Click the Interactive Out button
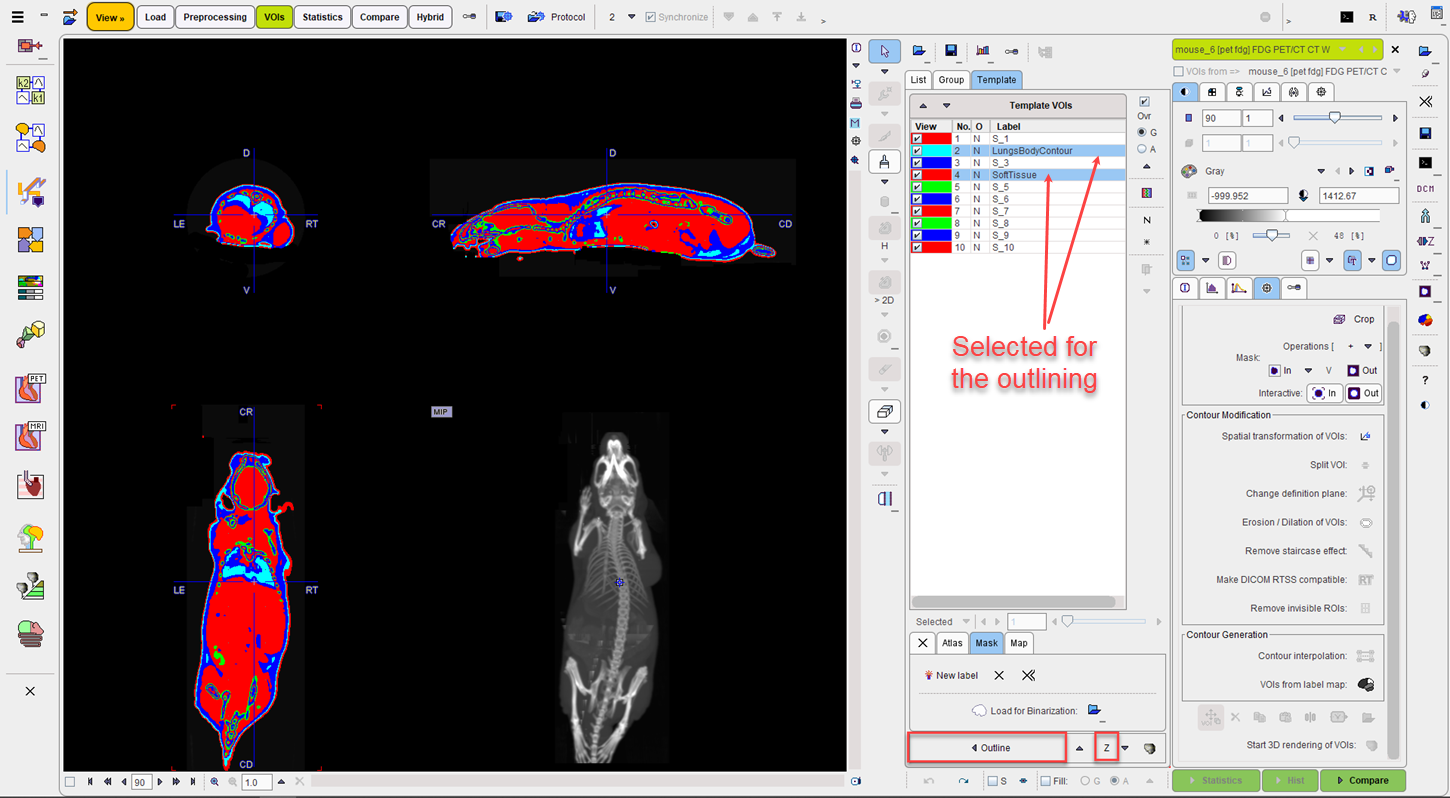Viewport: 1450px width, 798px height. [x=1363, y=393]
